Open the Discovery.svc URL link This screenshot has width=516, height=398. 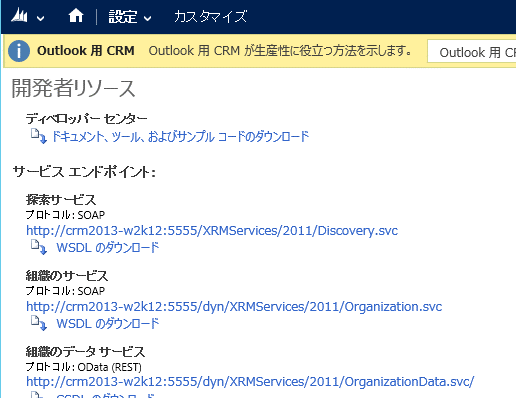click(212, 231)
